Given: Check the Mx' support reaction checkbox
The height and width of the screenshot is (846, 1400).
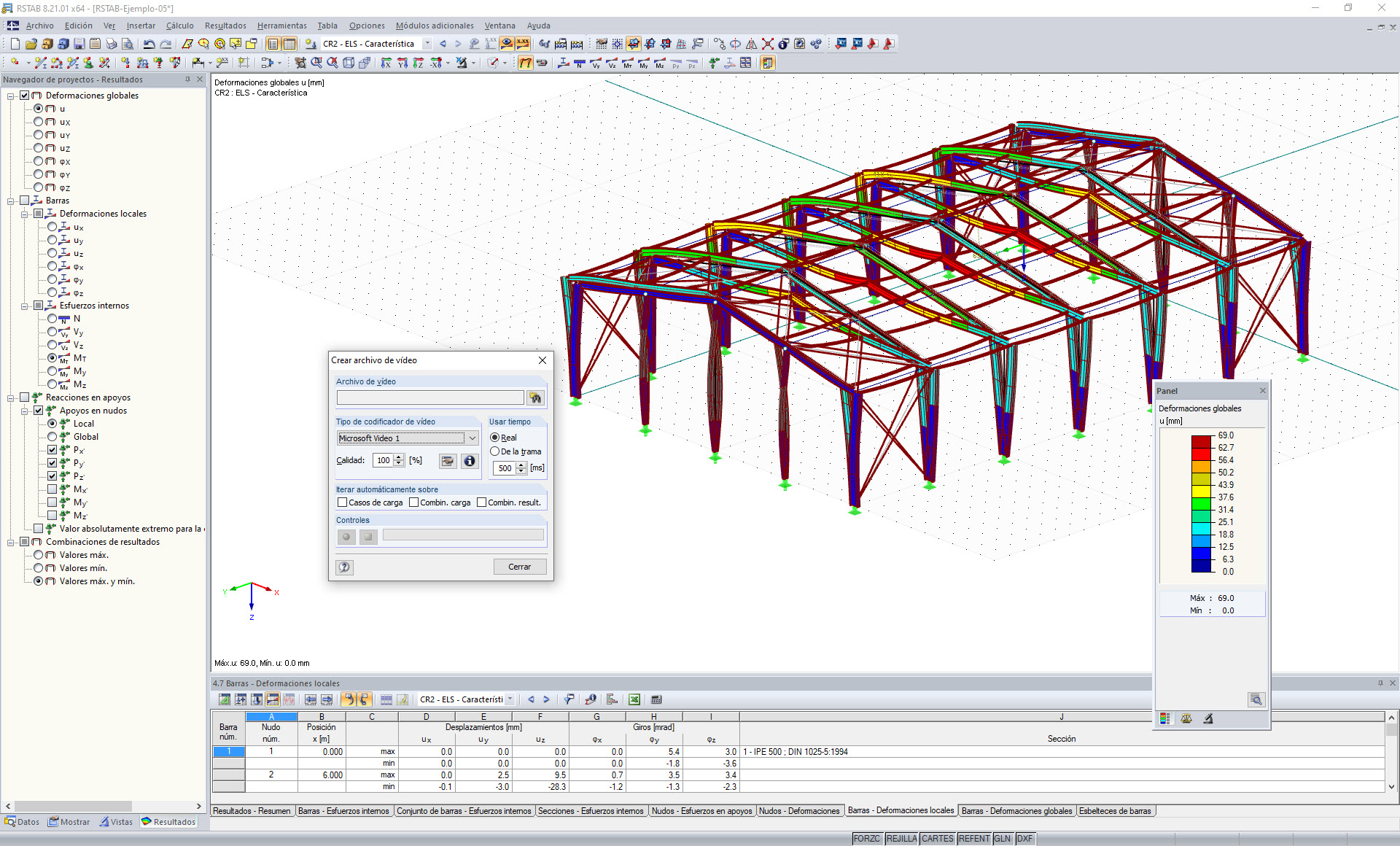Looking at the screenshot, I should click(52, 489).
